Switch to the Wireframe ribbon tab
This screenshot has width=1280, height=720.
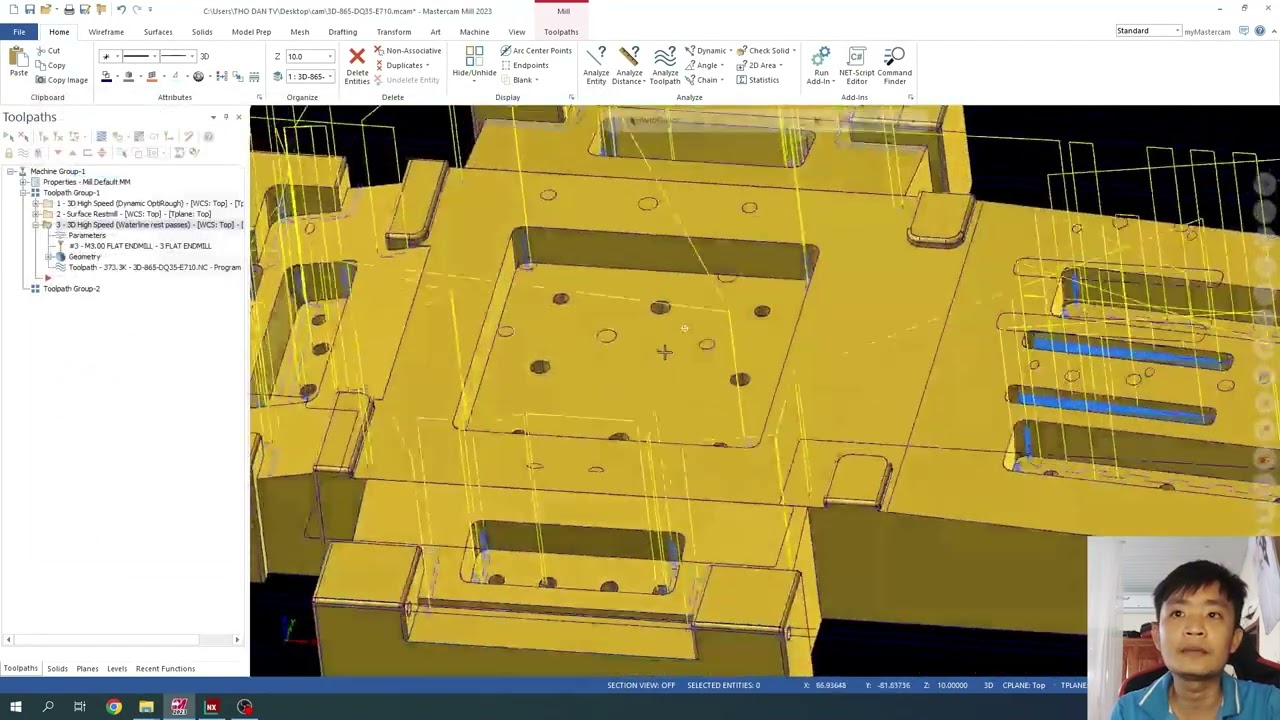(106, 32)
